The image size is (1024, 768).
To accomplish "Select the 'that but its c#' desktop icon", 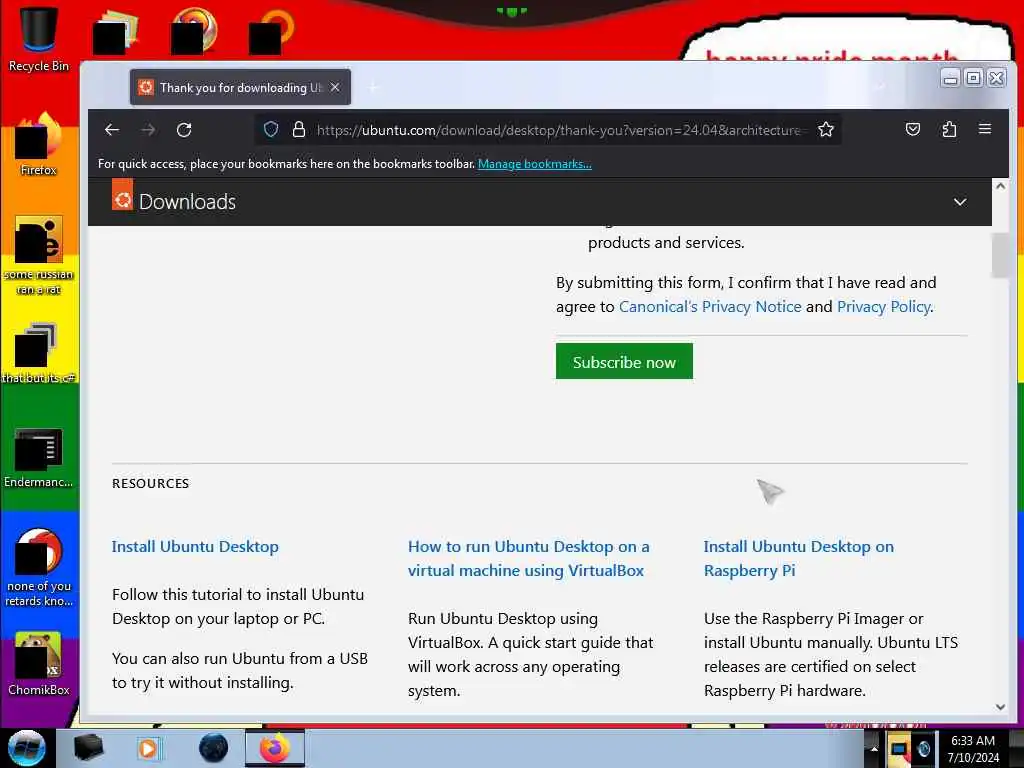I will (39, 353).
